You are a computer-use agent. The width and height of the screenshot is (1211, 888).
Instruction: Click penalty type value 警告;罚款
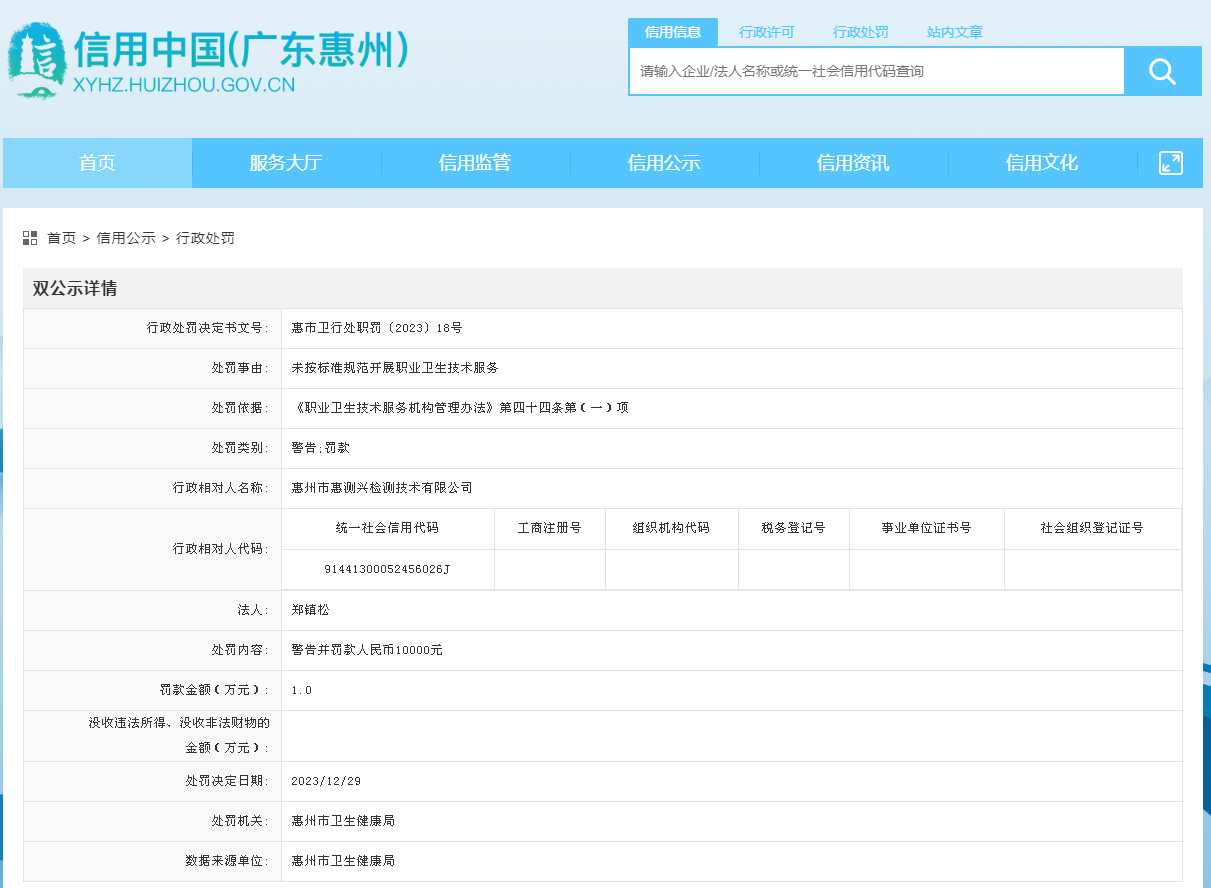[x=320, y=448]
